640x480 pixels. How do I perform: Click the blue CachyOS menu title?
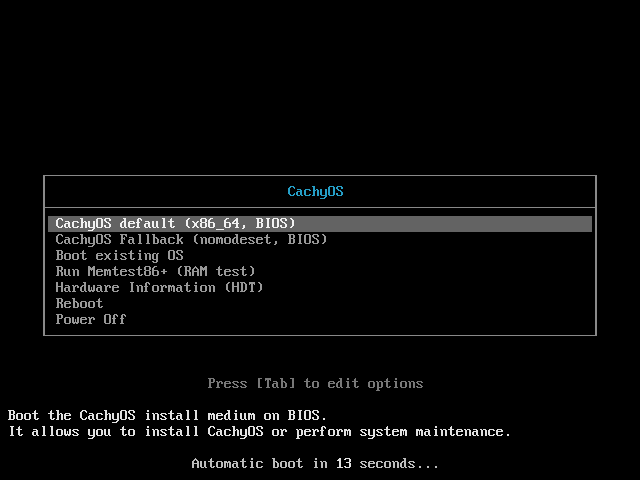point(315,191)
